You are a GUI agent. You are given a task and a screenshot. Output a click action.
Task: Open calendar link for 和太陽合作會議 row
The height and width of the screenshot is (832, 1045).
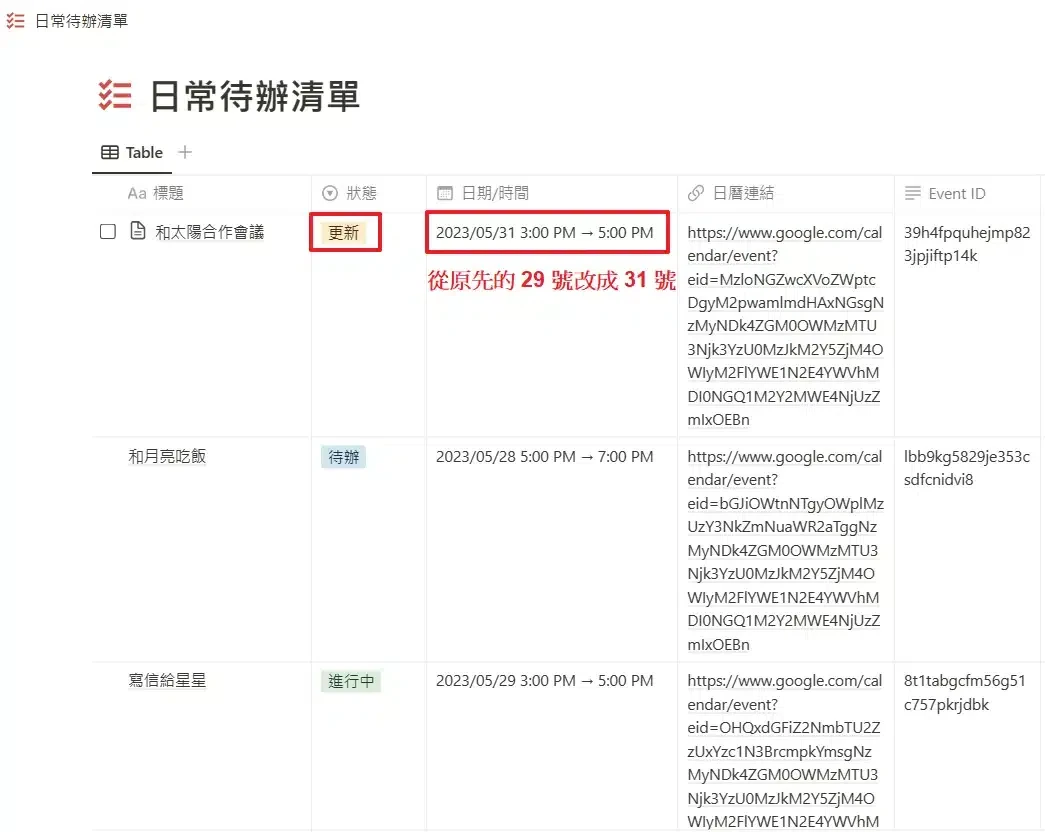click(x=785, y=326)
